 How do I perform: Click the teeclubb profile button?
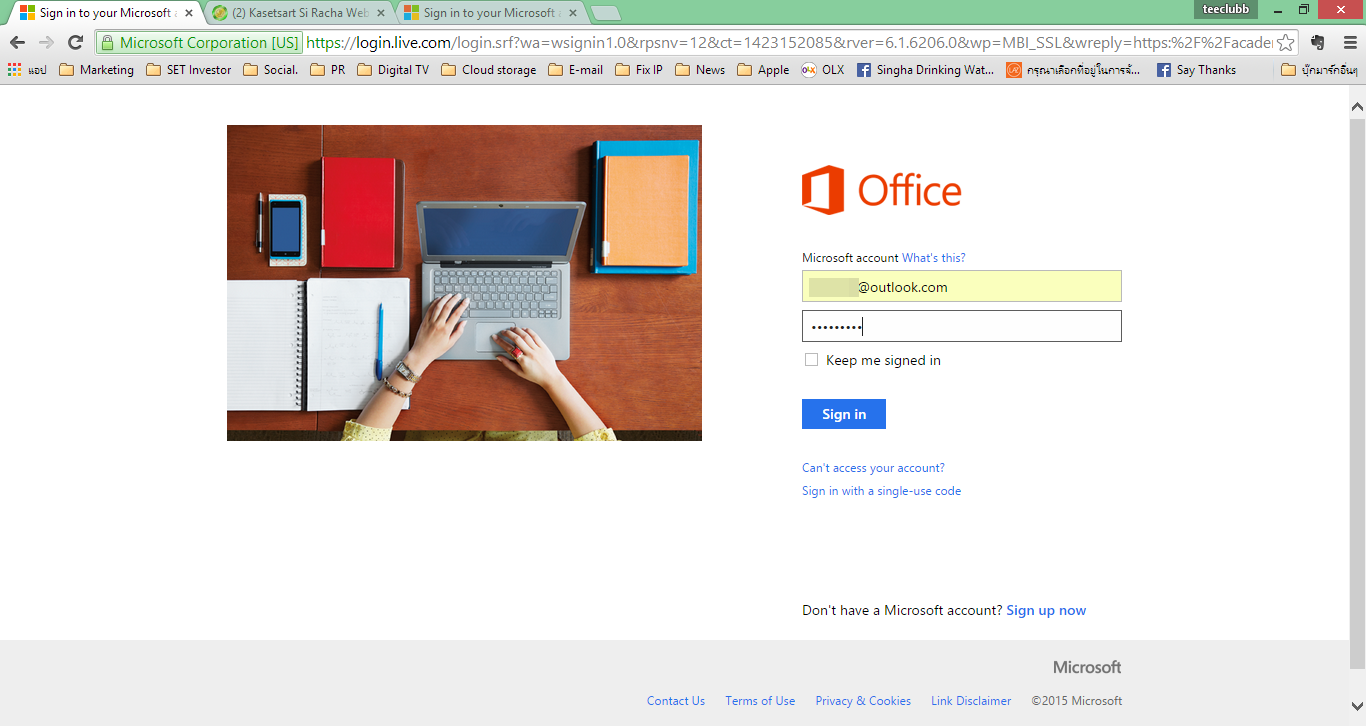pos(1225,9)
